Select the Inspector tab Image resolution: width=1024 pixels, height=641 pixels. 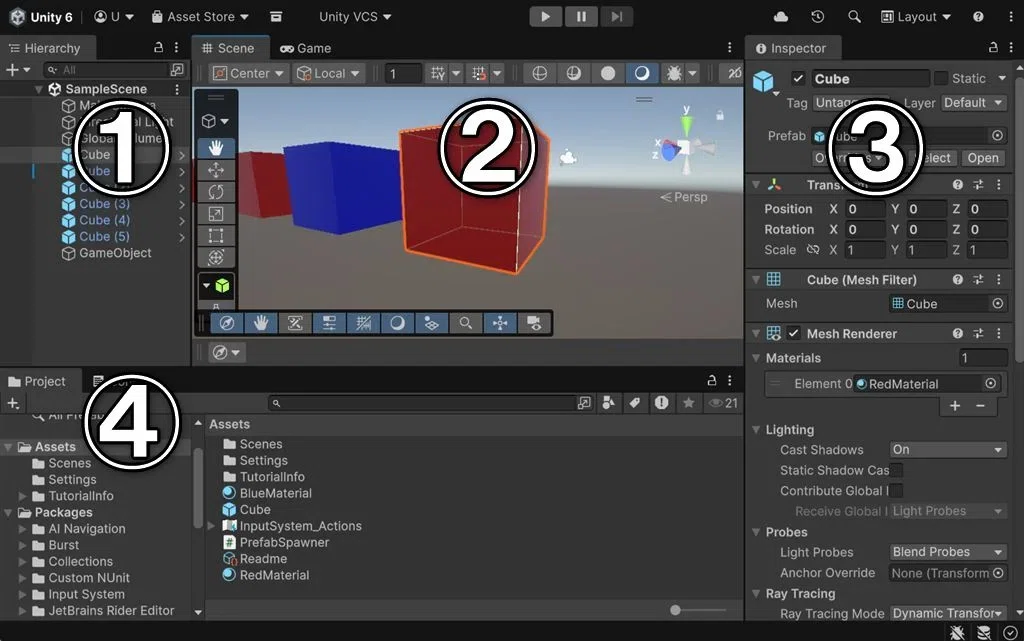792,48
